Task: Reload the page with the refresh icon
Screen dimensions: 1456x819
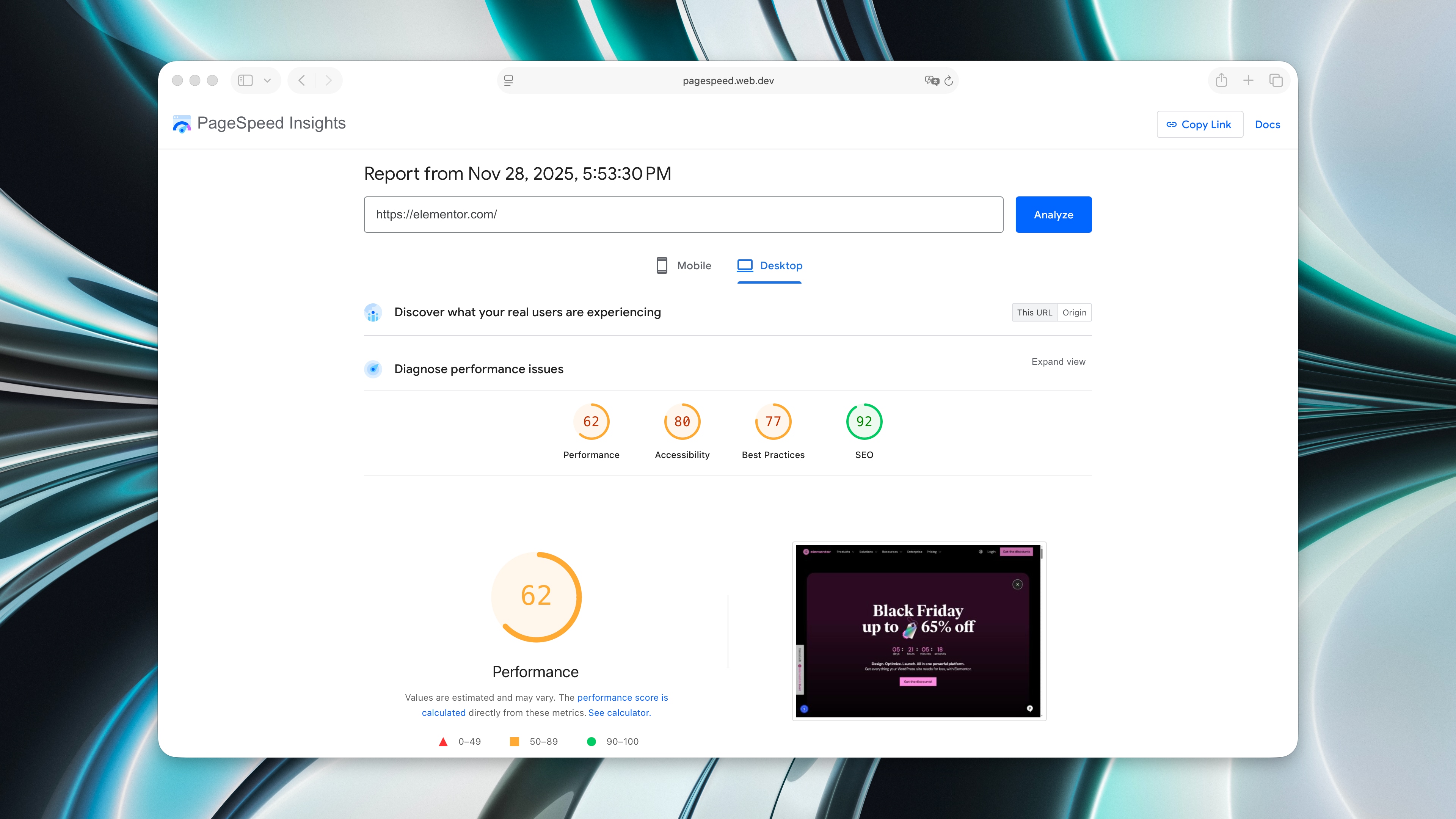Action: pos(949,80)
